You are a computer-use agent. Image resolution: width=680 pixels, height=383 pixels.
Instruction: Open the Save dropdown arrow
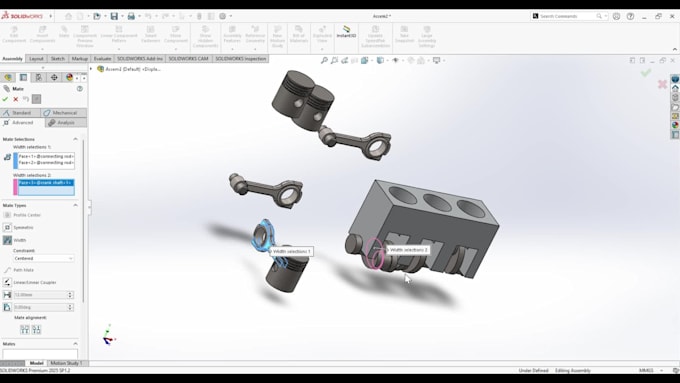click(x=122, y=16)
